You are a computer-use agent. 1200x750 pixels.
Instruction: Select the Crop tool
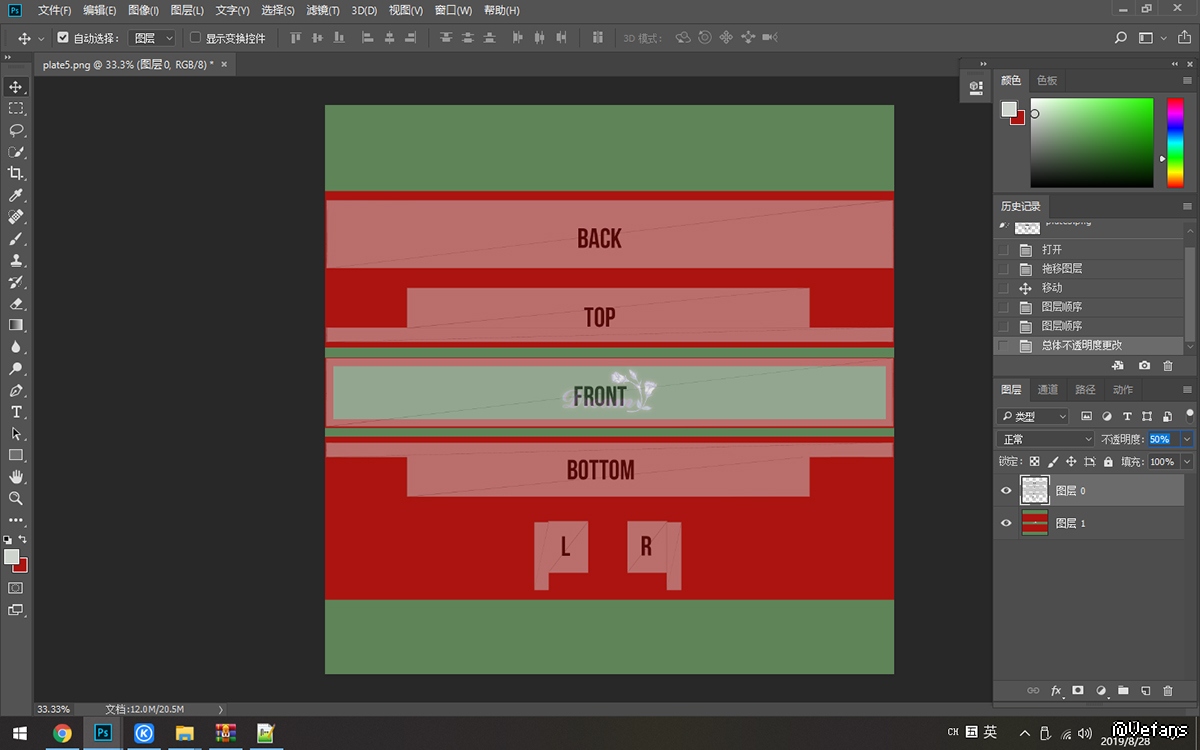(16, 173)
